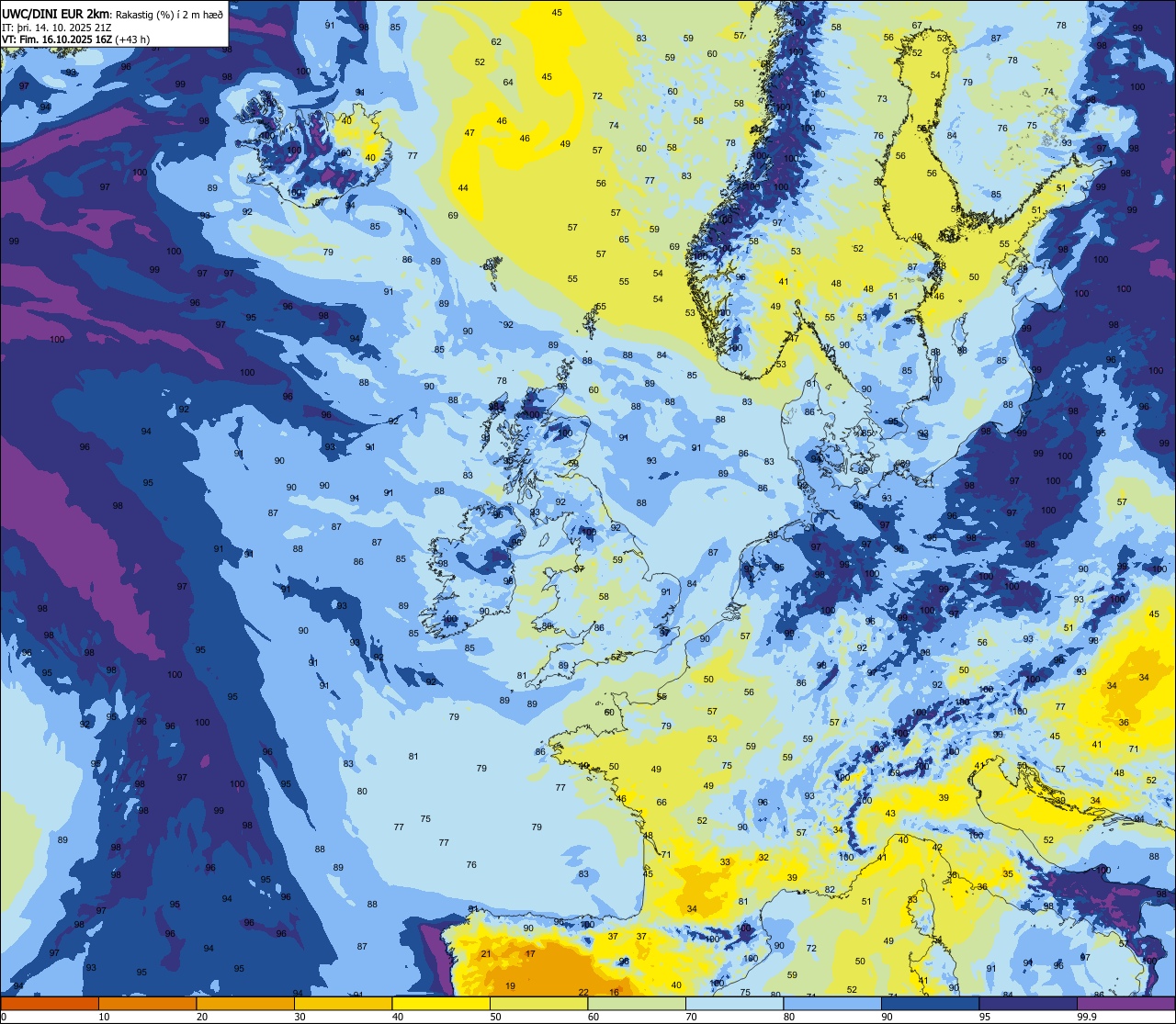Click the 40–50% bright yellow legend segment
Image resolution: width=1176 pixels, height=1024 pixels.
(x=441, y=1003)
